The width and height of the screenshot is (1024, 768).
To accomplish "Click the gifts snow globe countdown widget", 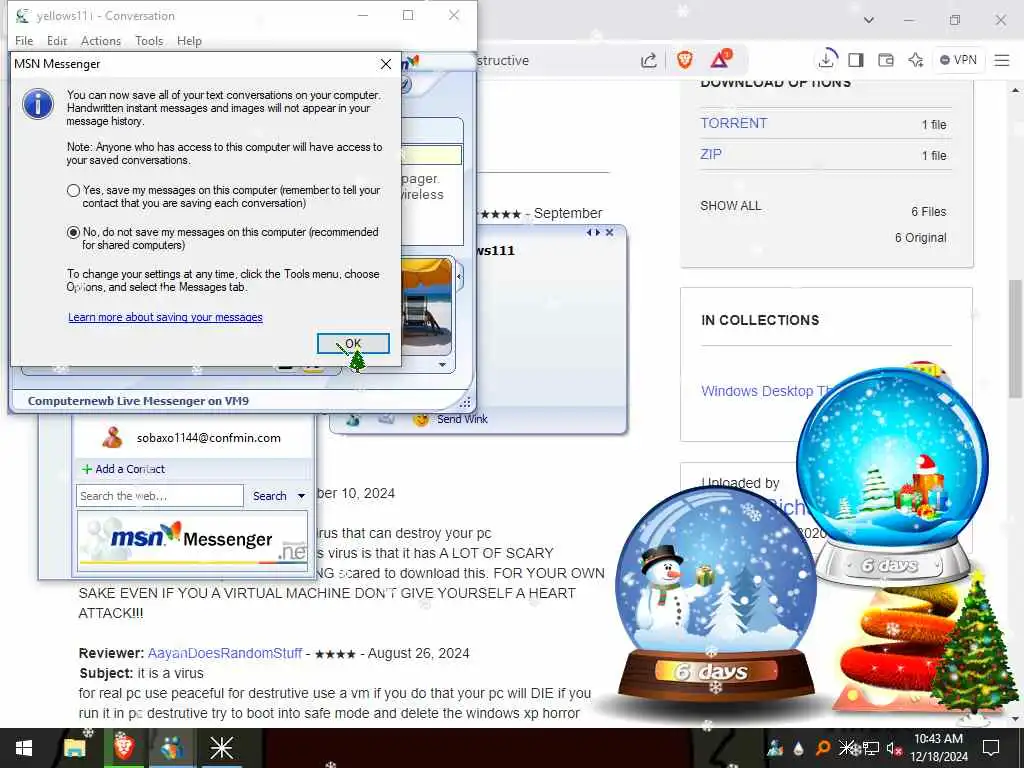I will (892, 475).
